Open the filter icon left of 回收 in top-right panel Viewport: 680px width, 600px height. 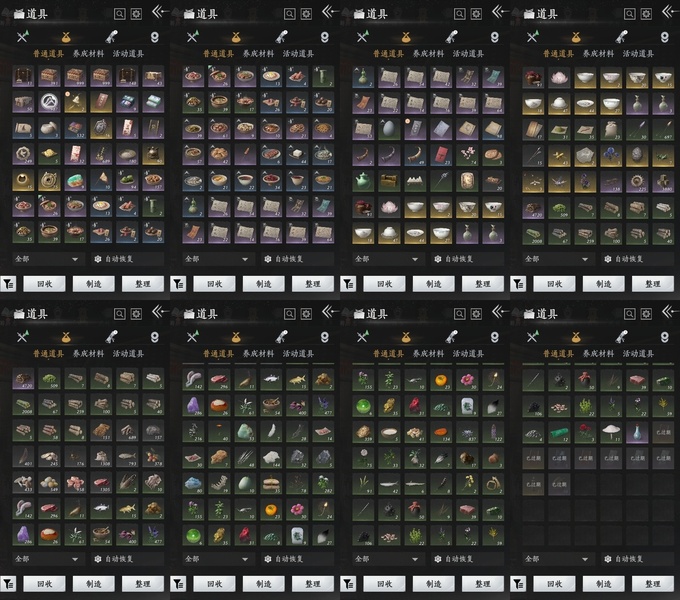tap(518, 284)
